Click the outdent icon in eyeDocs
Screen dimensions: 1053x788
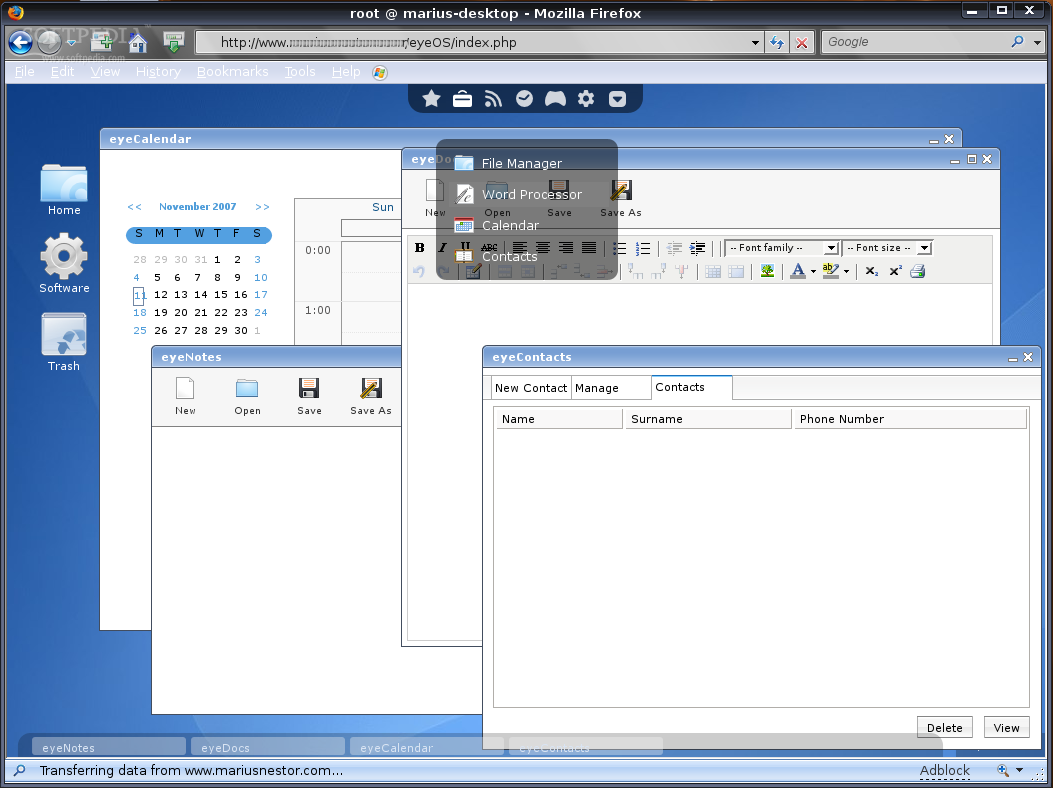[674, 249]
